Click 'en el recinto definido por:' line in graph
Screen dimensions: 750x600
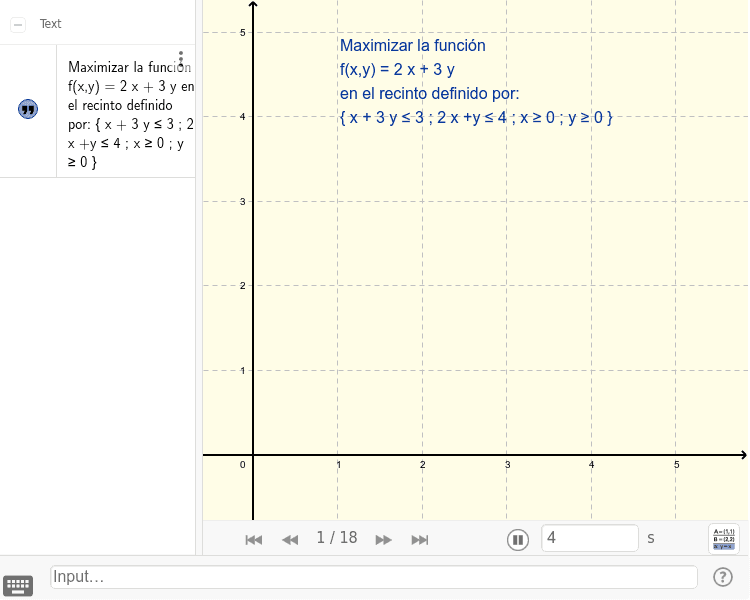click(430, 93)
